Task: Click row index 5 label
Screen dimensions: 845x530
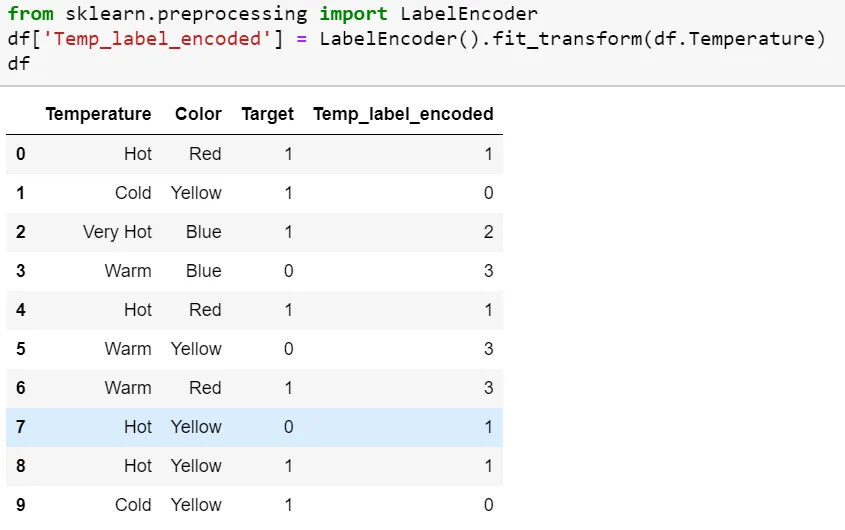Action: pos(21,349)
